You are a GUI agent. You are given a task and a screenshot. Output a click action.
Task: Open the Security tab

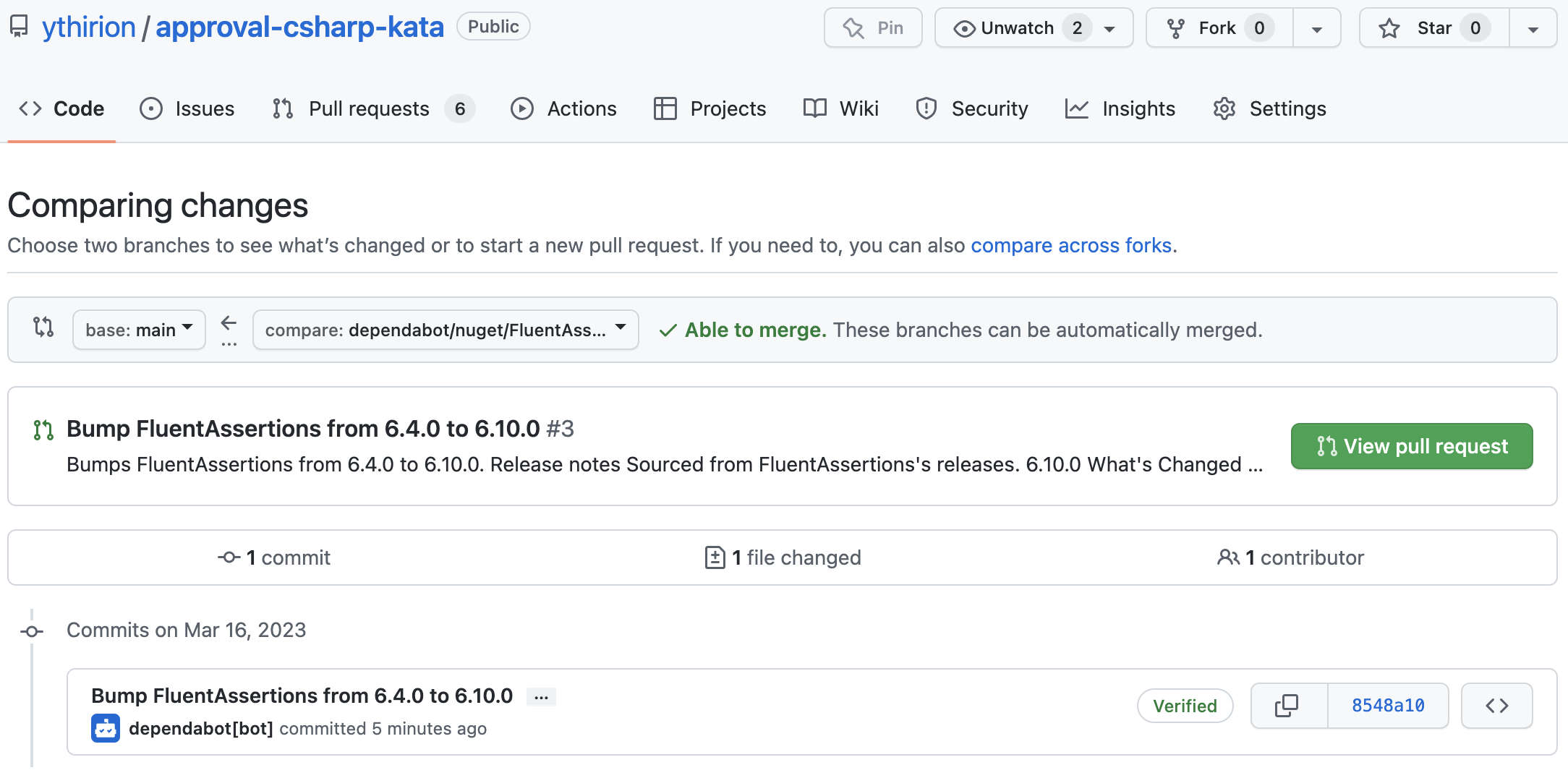(971, 108)
